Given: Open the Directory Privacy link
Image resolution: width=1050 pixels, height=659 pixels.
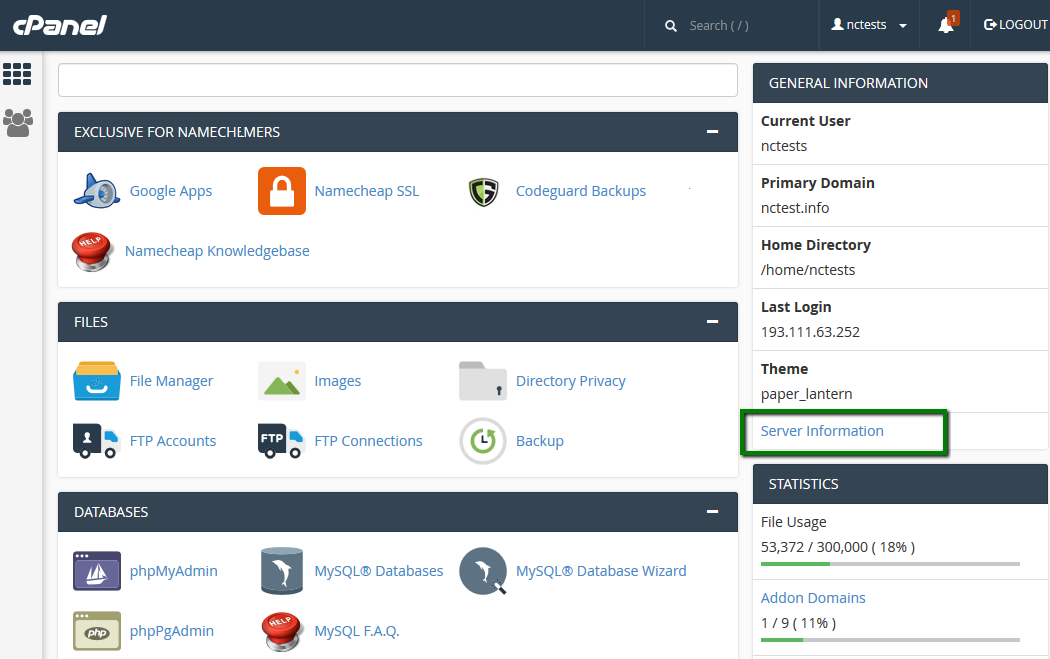Looking at the screenshot, I should pyautogui.click(x=571, y=381).
